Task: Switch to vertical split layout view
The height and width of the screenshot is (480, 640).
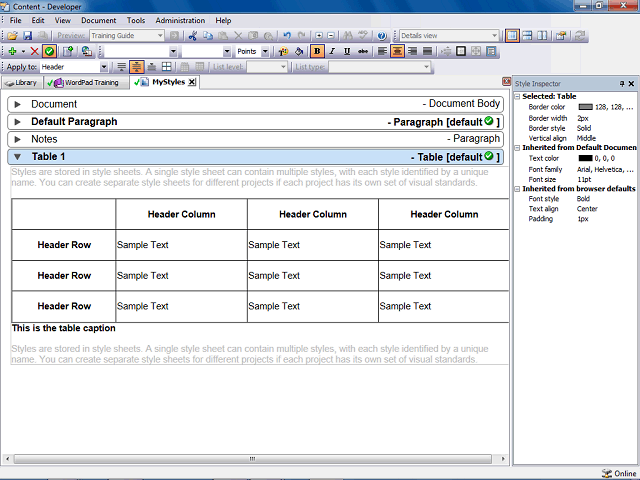Action: [x=542, y=36]
